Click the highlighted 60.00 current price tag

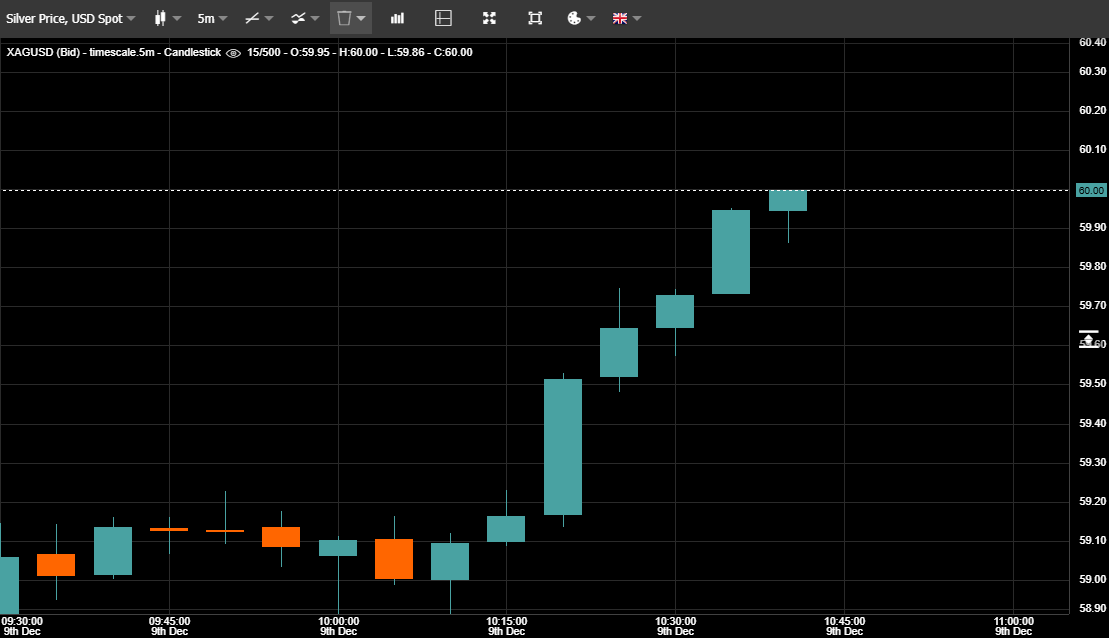(x=1091, y=190)
